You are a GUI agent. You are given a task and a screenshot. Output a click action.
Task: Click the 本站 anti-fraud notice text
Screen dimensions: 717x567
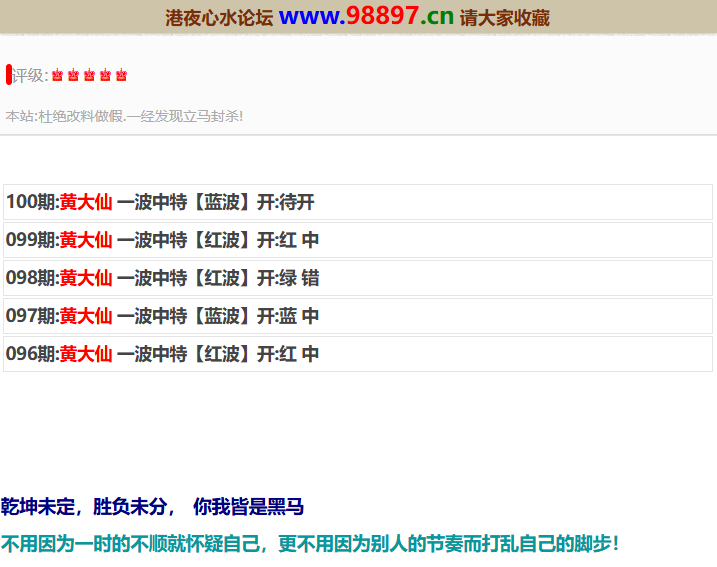pyautogui.click(x=124, y=116)
